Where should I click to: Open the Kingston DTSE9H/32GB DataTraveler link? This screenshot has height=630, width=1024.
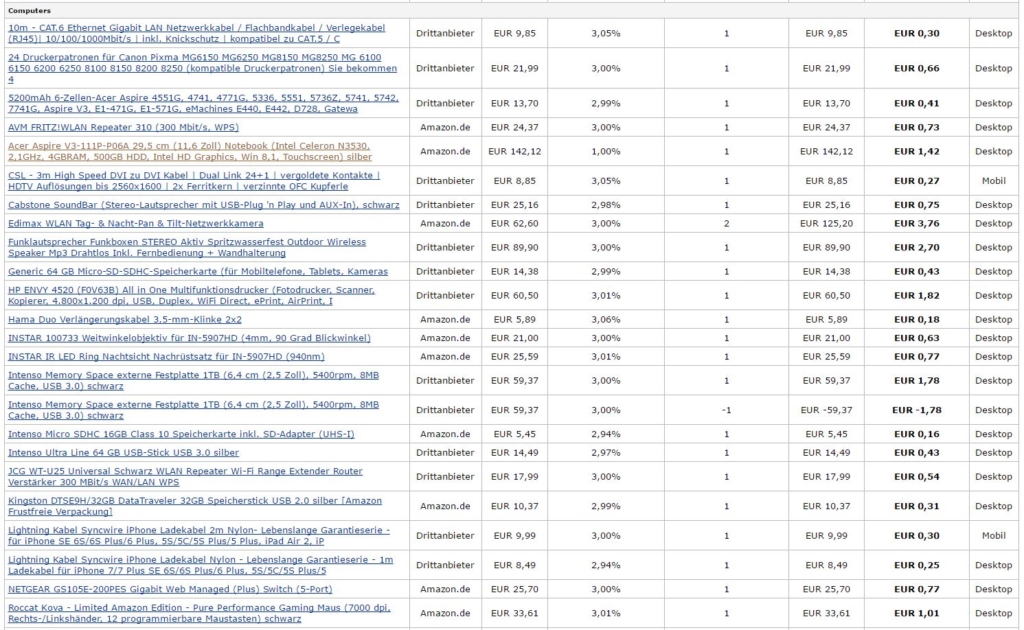click(195, 506)
